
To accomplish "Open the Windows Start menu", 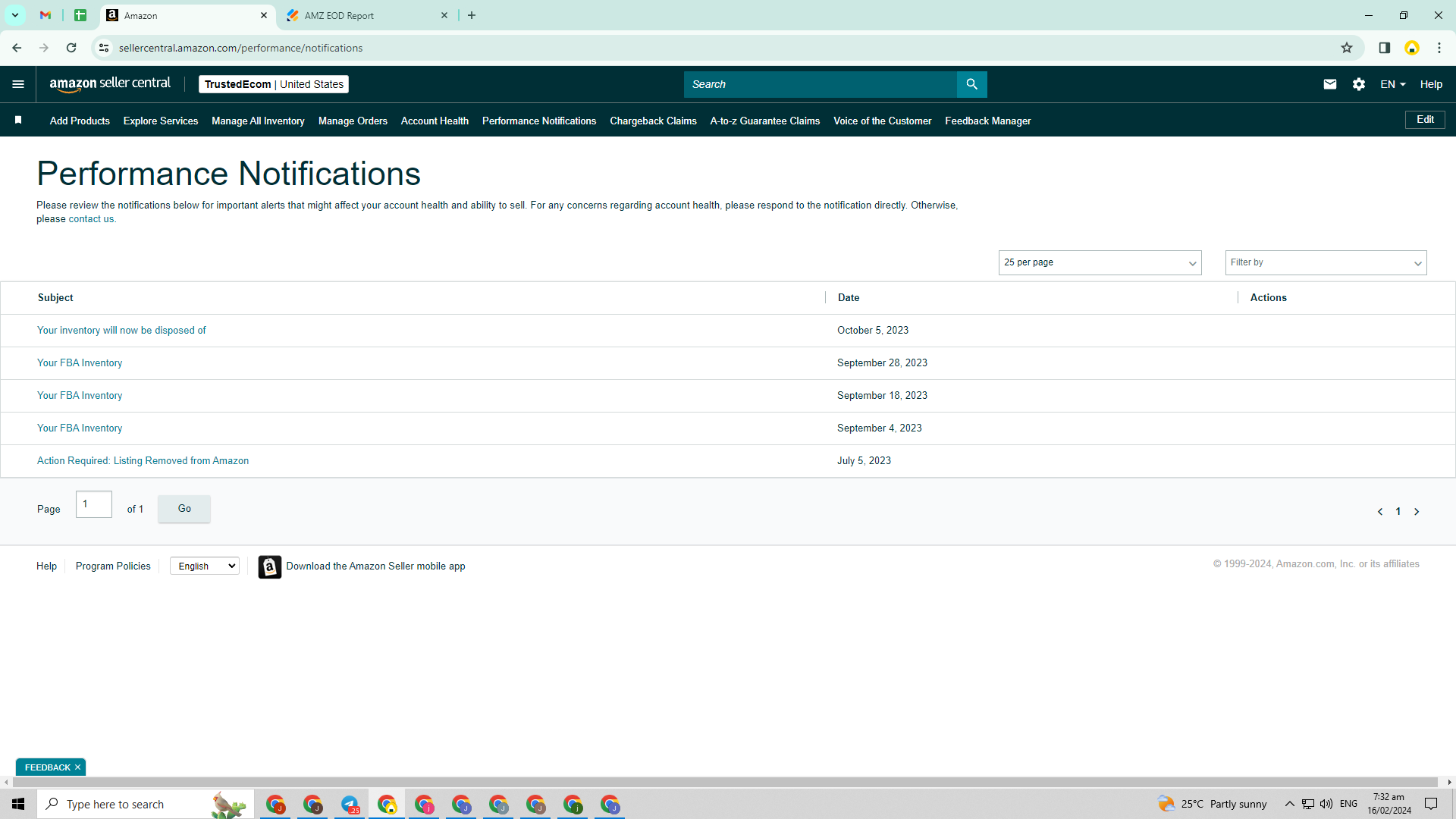I will [18, 804].
